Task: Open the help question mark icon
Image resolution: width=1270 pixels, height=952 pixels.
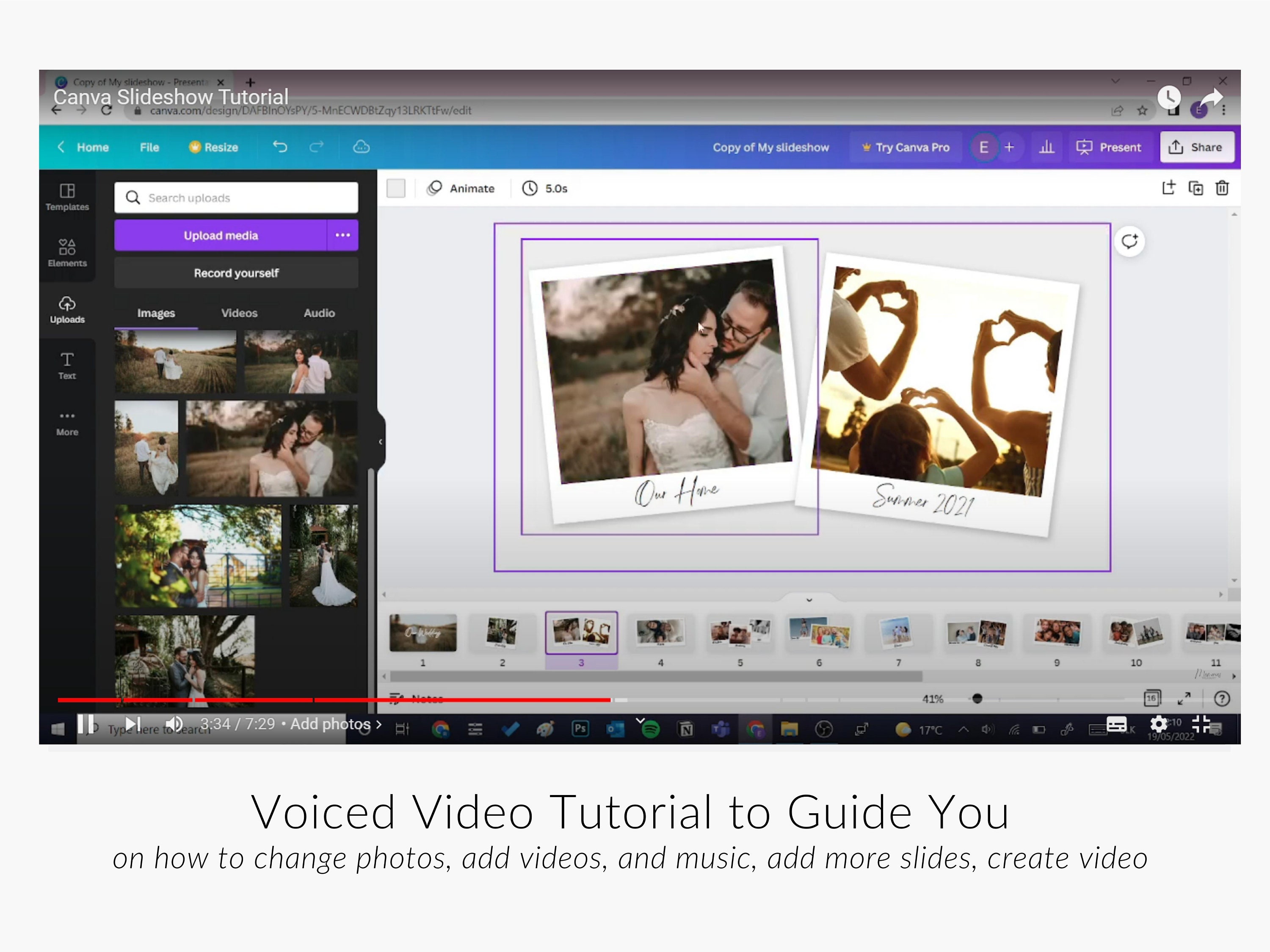Action: pos(1222,699)
